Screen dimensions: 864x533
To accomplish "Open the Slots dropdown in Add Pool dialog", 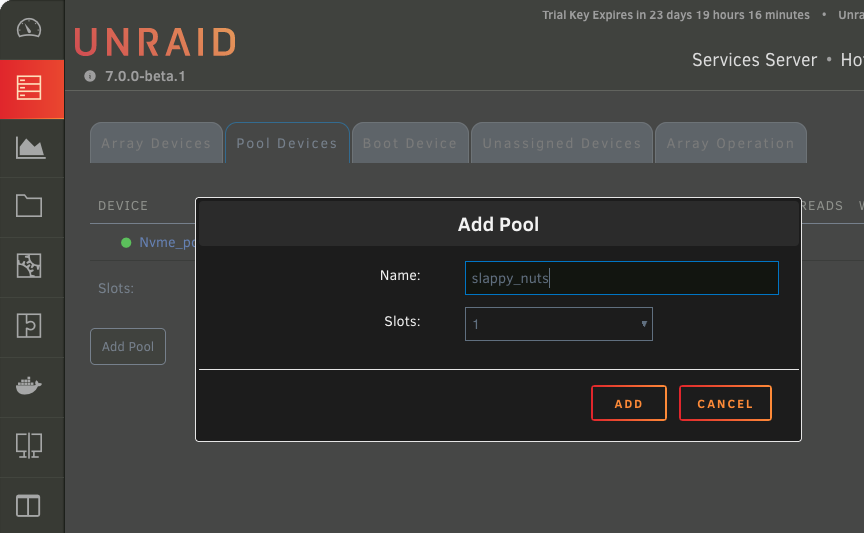I will tap(559, 324).
